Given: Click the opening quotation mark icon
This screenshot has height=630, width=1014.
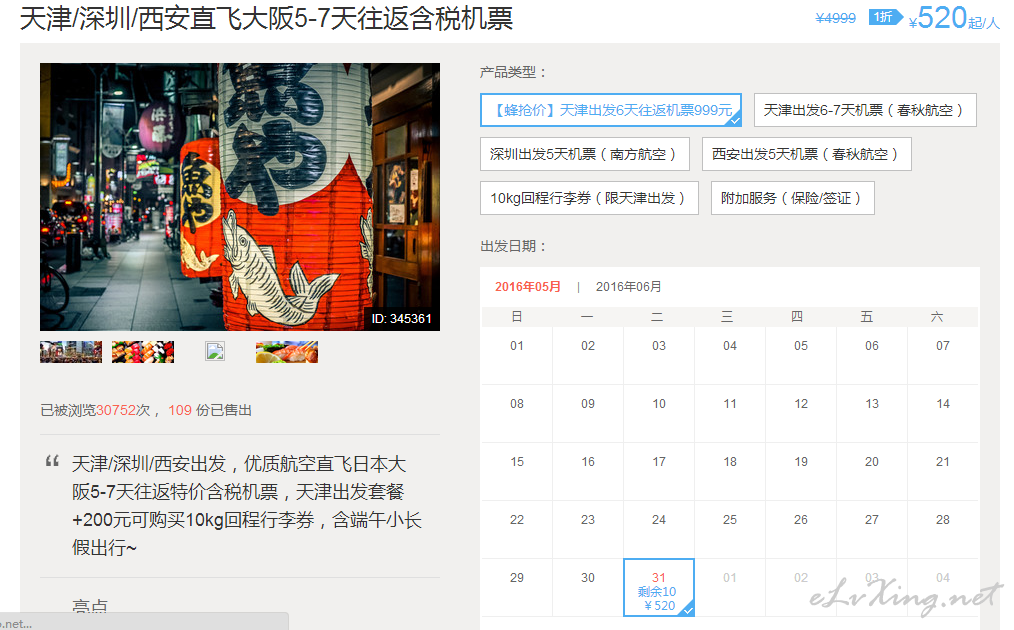Looking at the screenshot, I should [x=52, y=461].
